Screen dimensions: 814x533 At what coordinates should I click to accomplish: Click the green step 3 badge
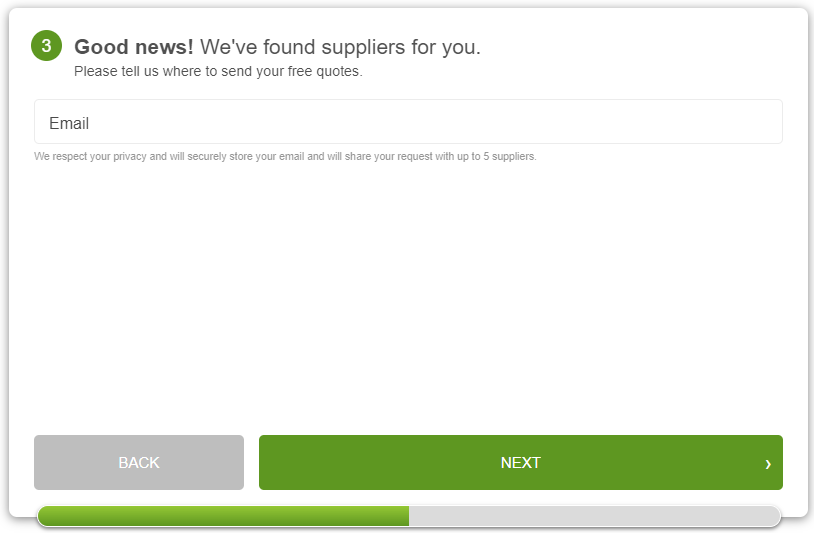[46, 46]
